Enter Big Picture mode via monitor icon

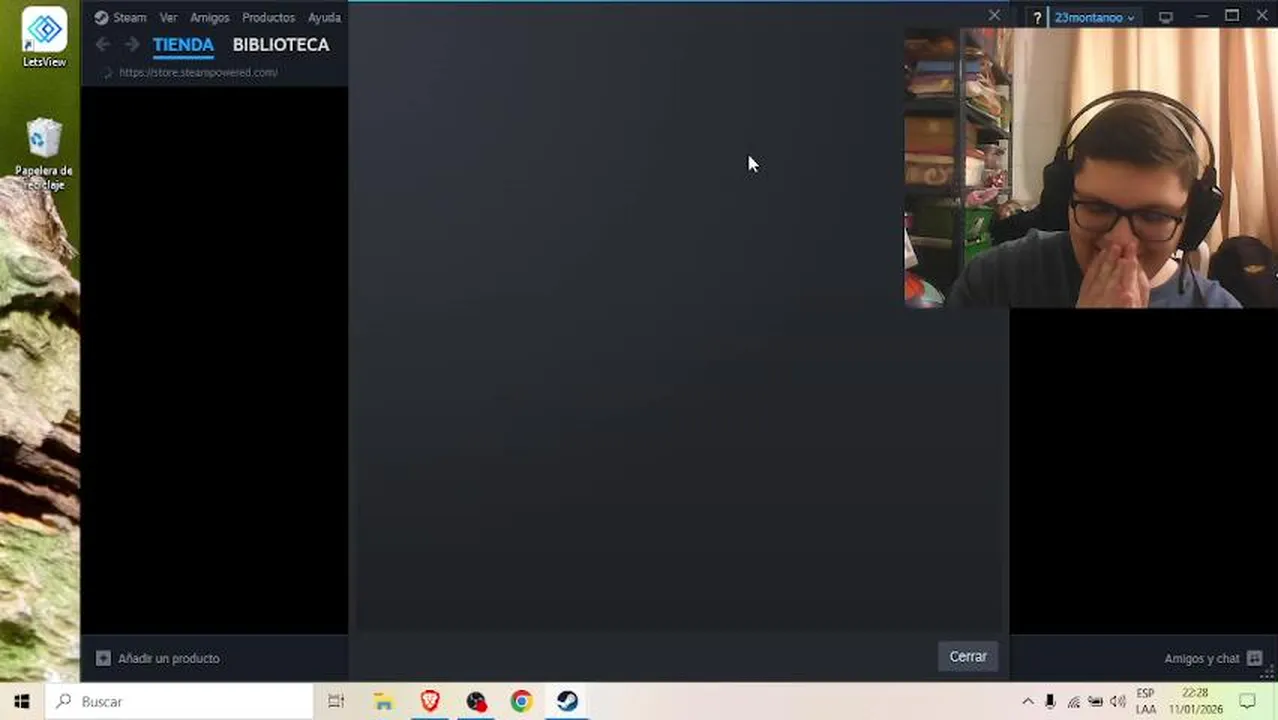point(1166,17)
